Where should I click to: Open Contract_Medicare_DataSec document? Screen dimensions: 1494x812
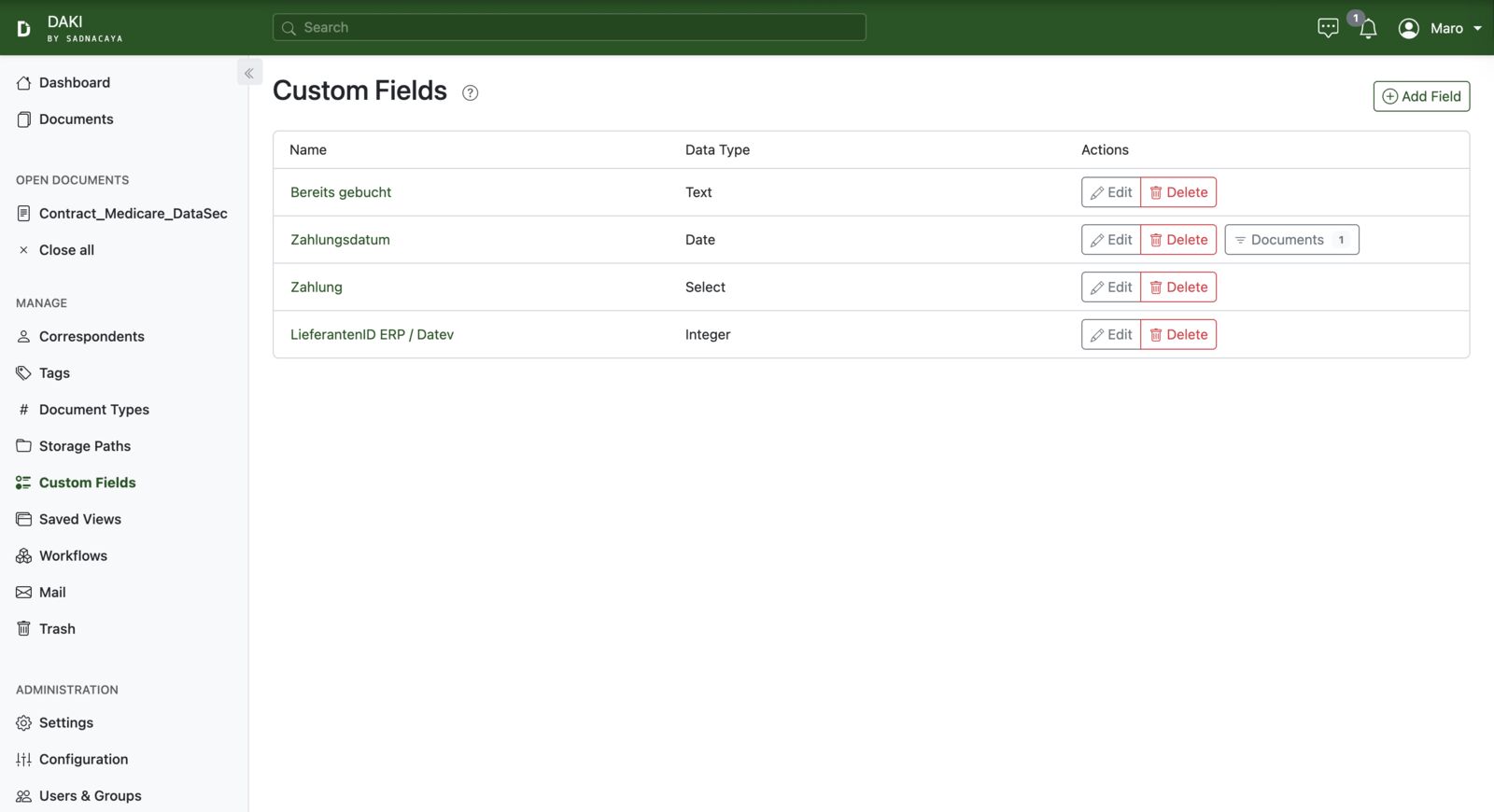pyautogui.click(x=133, y=214)
